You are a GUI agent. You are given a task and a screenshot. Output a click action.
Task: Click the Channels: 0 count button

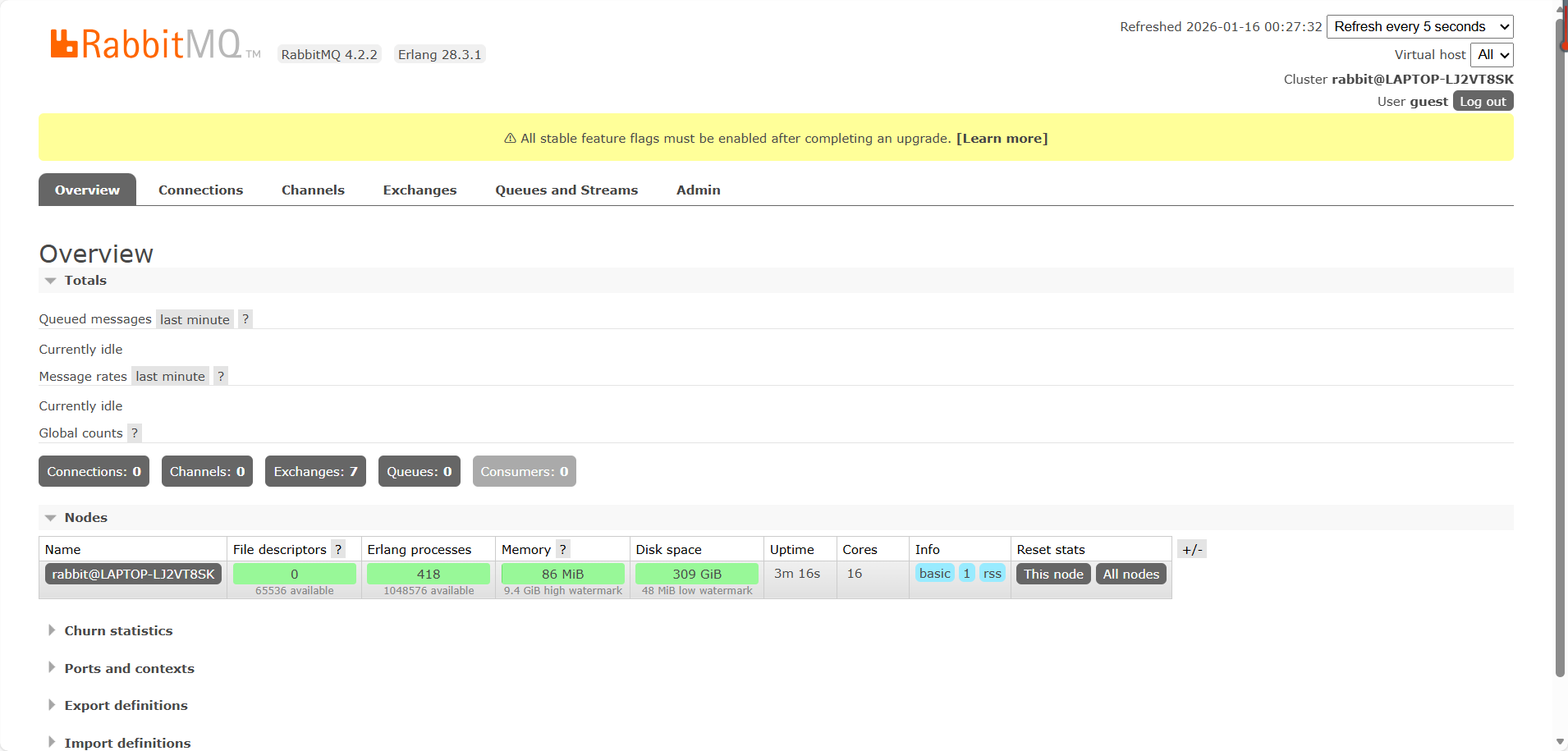pos(207,471)
